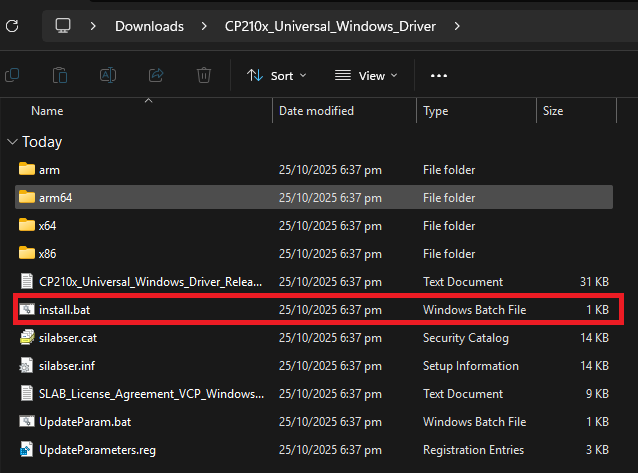638x473 pixels.
Task: Click the Rename icon in the toolbar
Action: click(108, 75)
